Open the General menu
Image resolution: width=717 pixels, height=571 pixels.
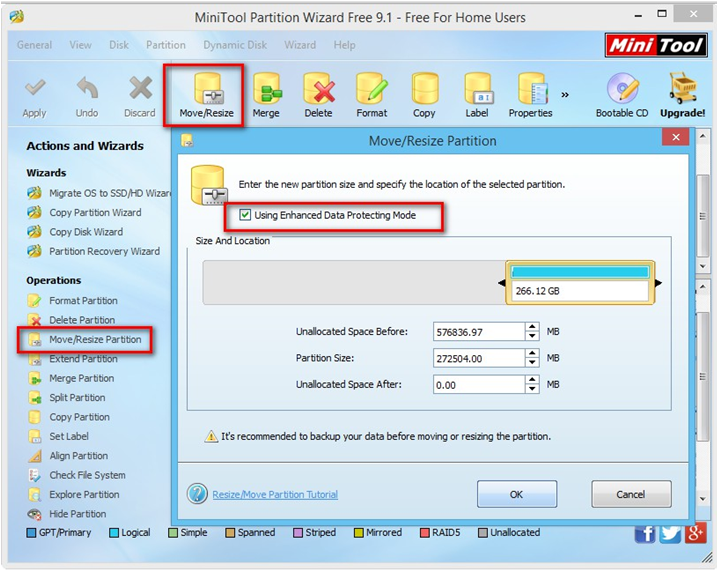tap(34, 45)
